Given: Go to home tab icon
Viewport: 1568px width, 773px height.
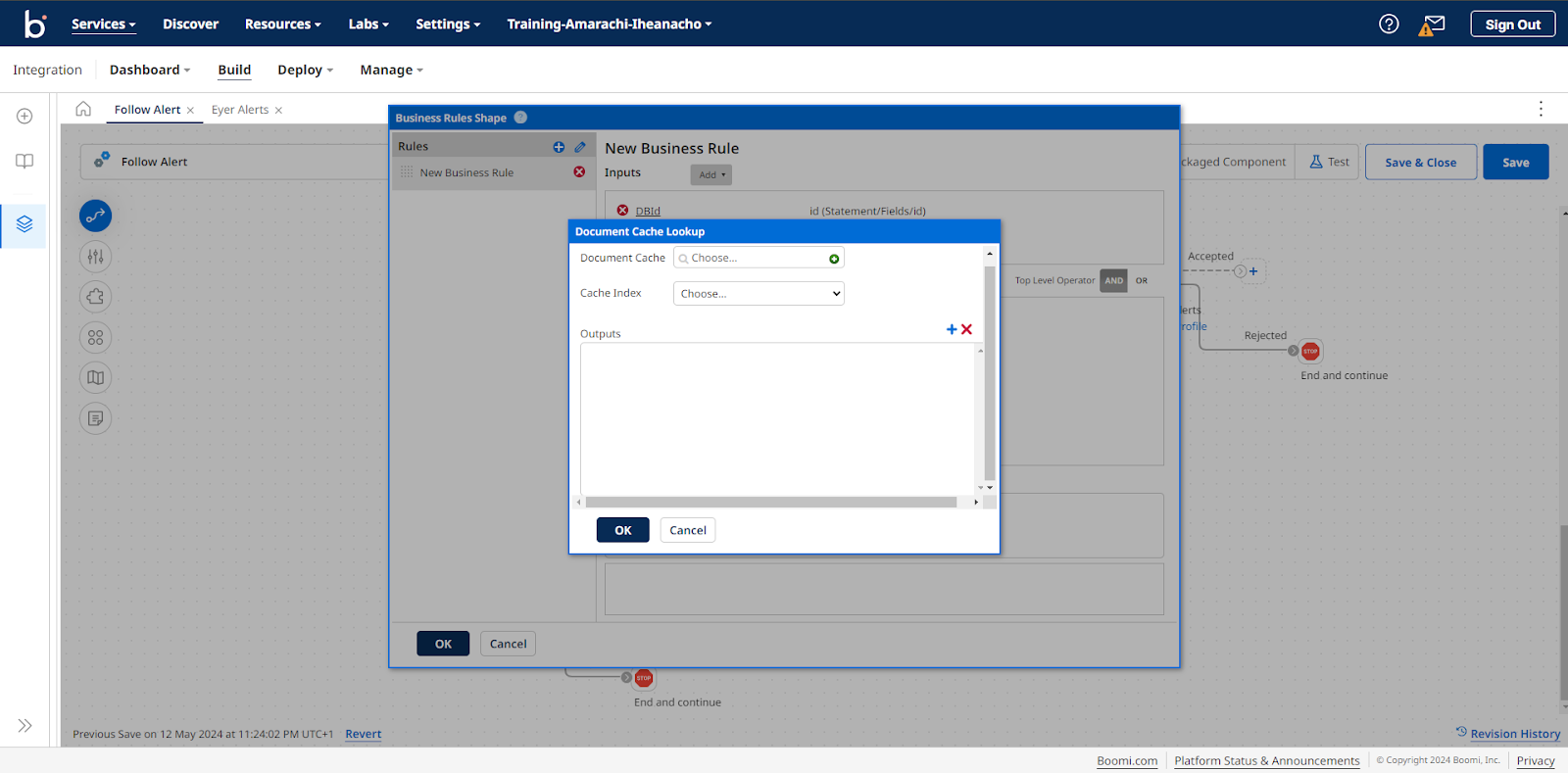Looking at the screenshot, I should [x=83, y=109].
